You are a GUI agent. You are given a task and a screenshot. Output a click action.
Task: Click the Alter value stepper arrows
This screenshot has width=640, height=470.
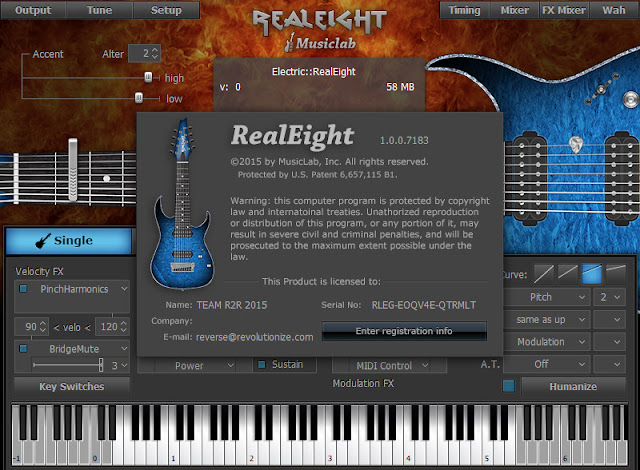[155, 53]
